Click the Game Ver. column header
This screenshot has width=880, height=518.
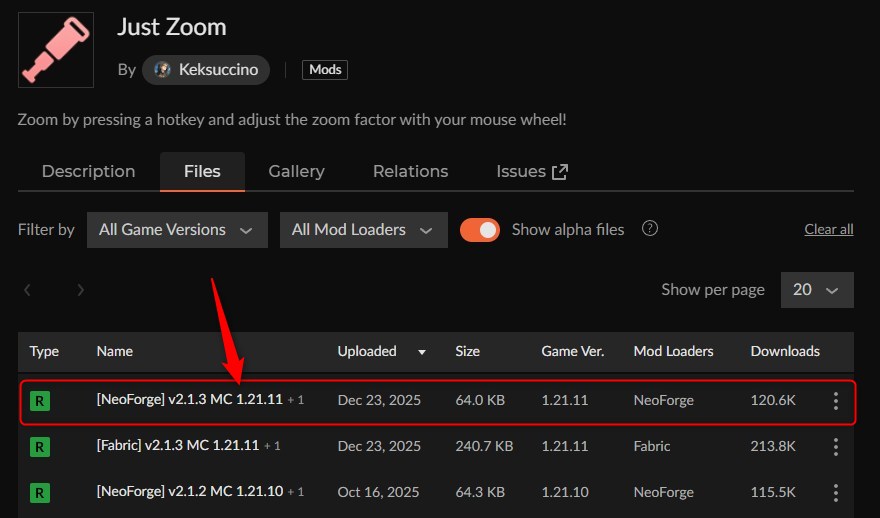click(572, 351)
